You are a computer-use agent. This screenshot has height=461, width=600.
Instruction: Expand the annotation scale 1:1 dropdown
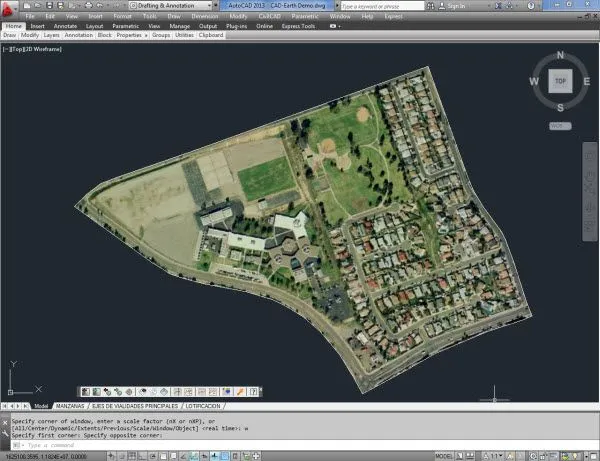pos(494,456)
